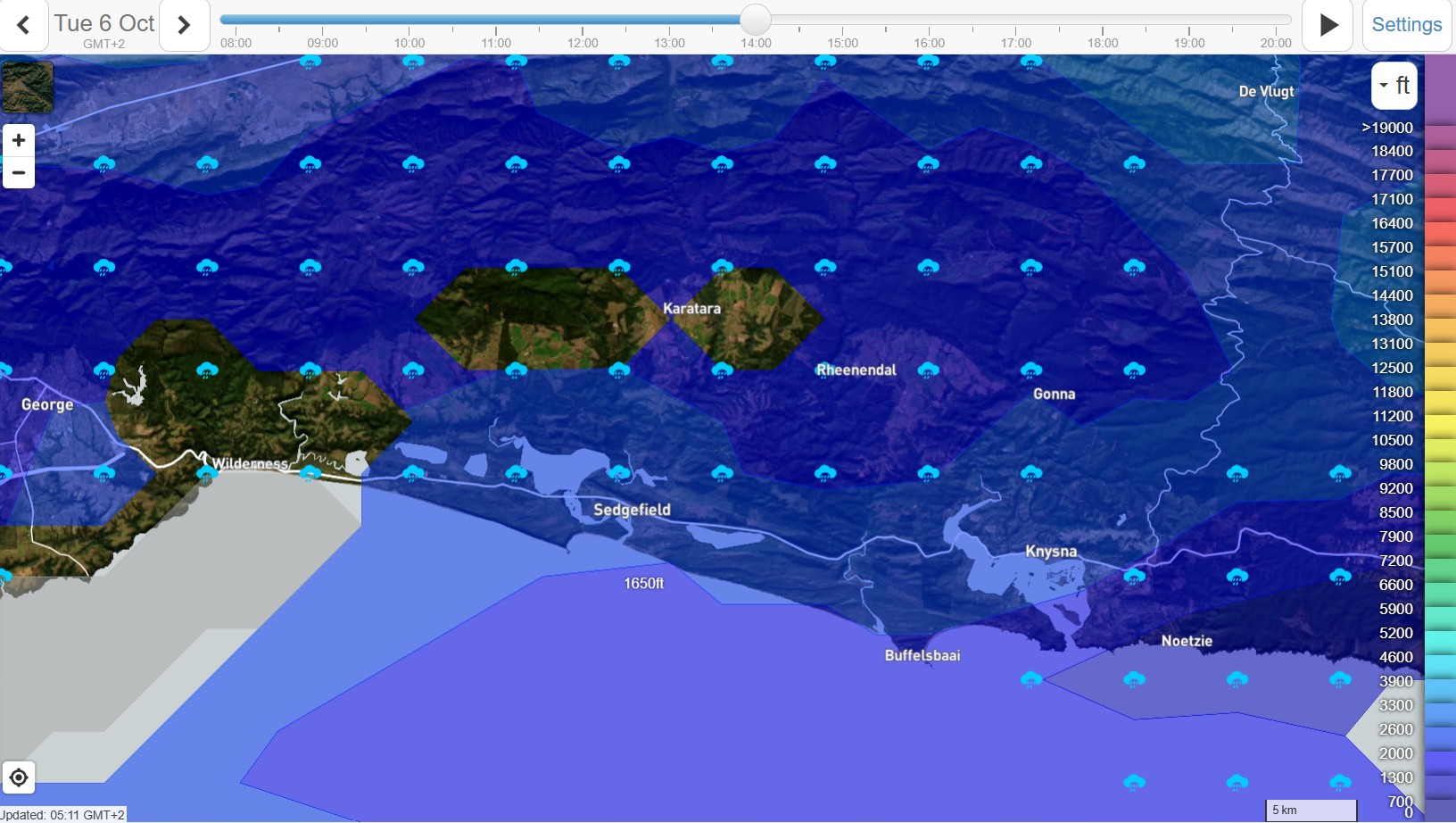Jump timeline to 20:00
Image resolution: width=1456 pixels, height=823 pixels.
[1276, 42]
